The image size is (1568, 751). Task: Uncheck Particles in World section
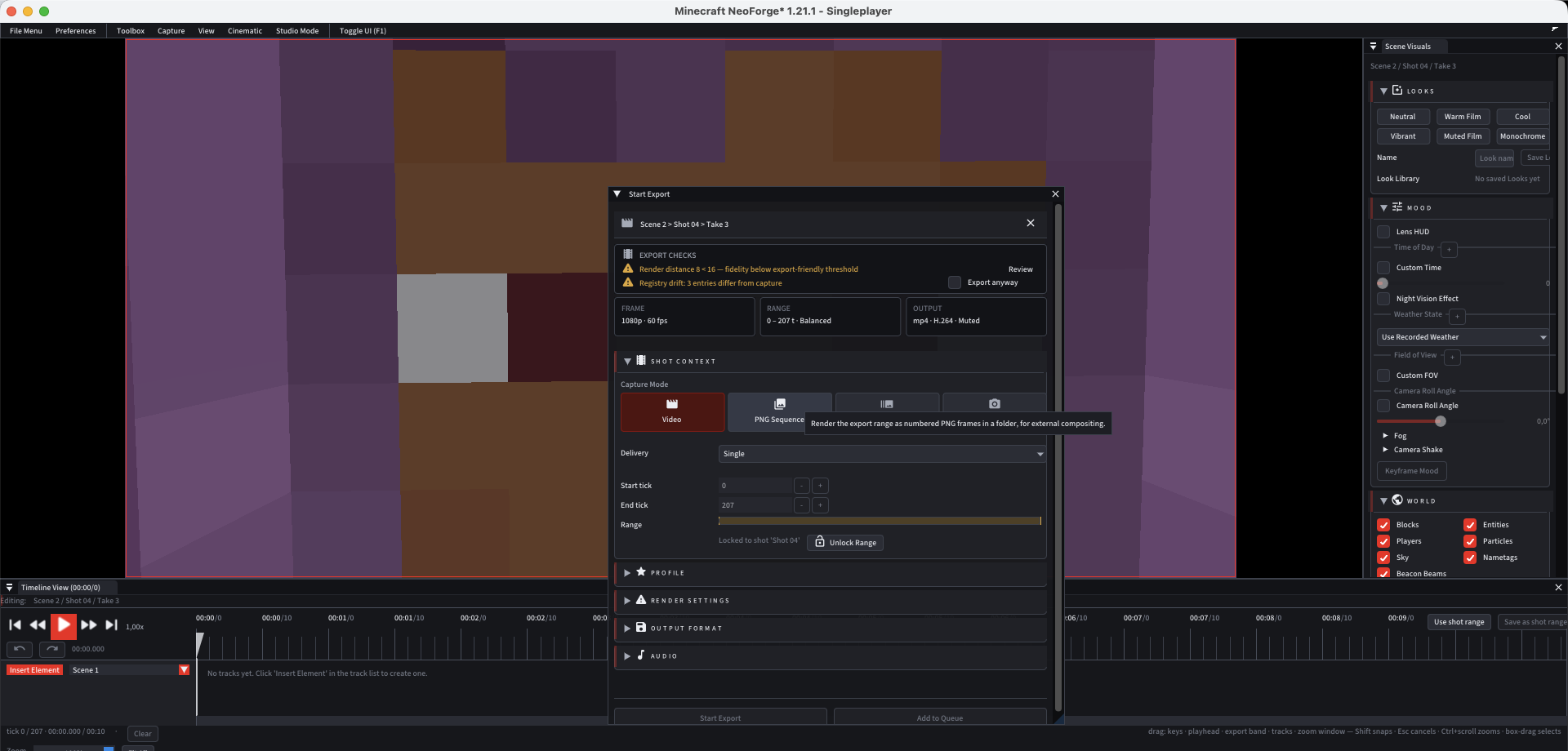pyautogui.click(x=1470, y=541)
